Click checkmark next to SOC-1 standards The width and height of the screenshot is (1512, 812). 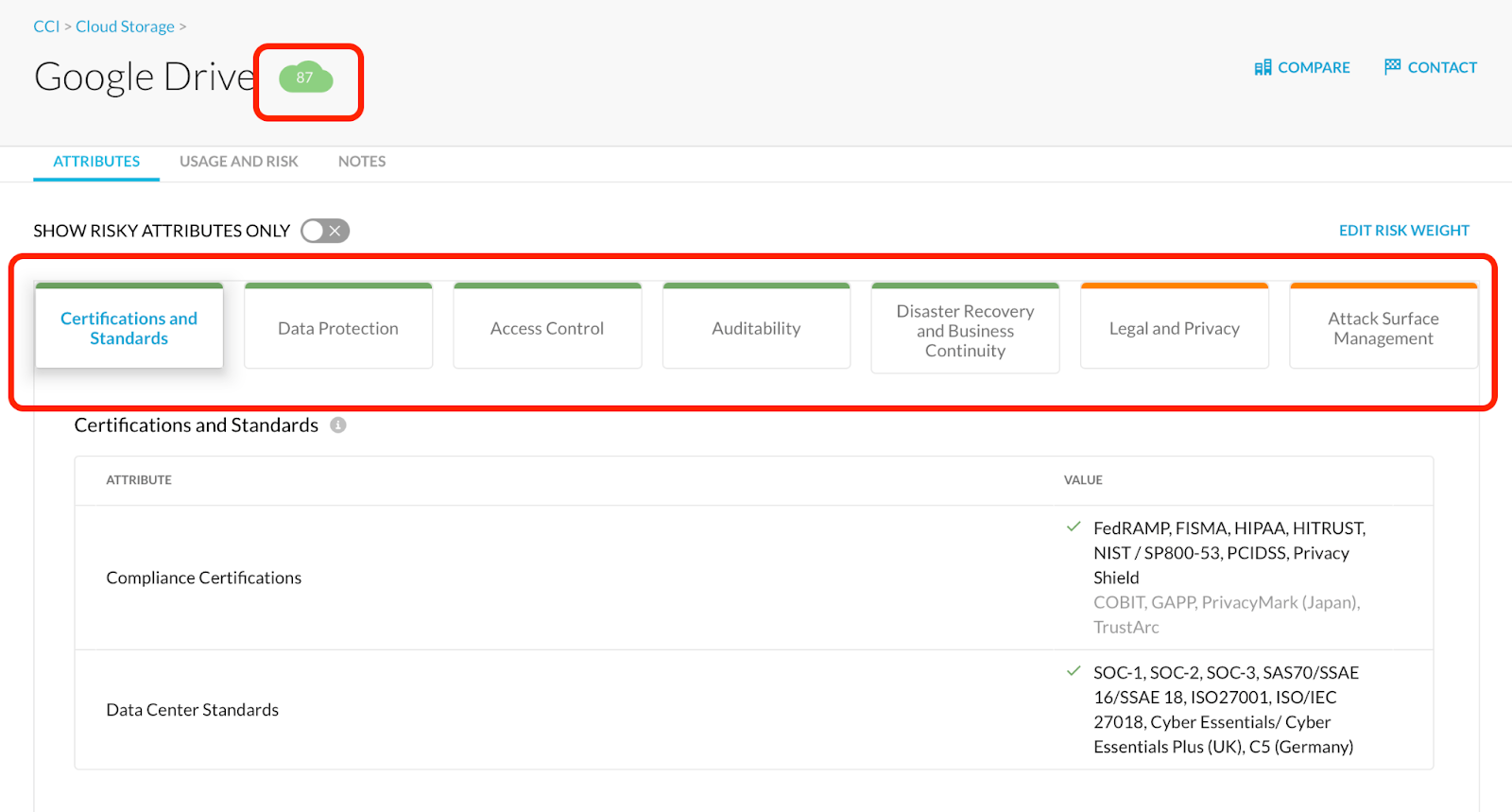click(1074, 672)
